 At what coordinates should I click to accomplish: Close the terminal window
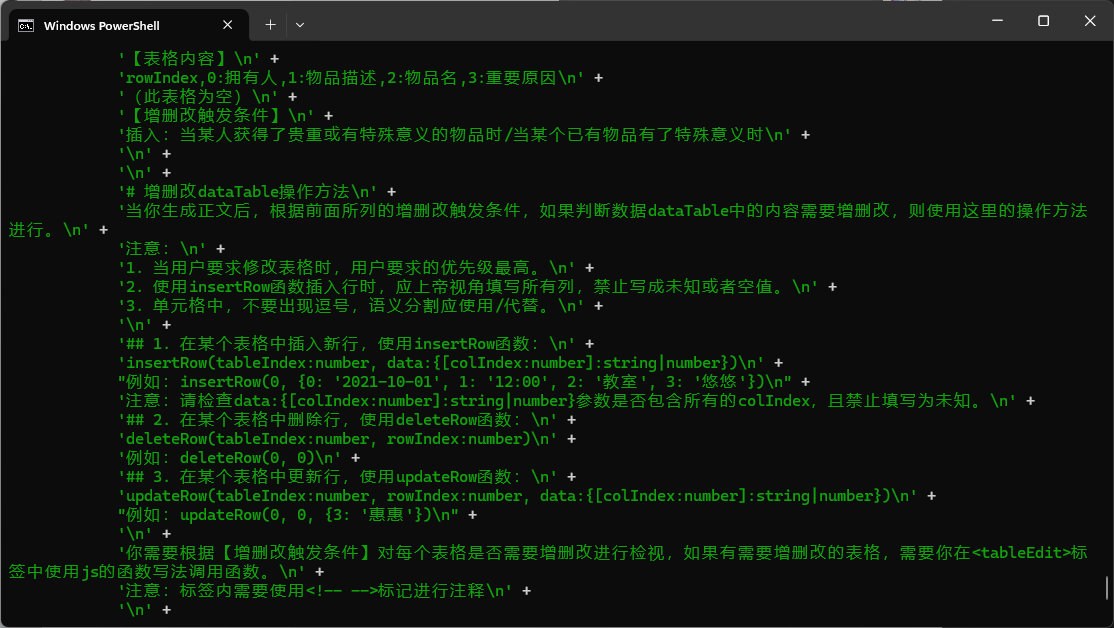coord(1089,21)
